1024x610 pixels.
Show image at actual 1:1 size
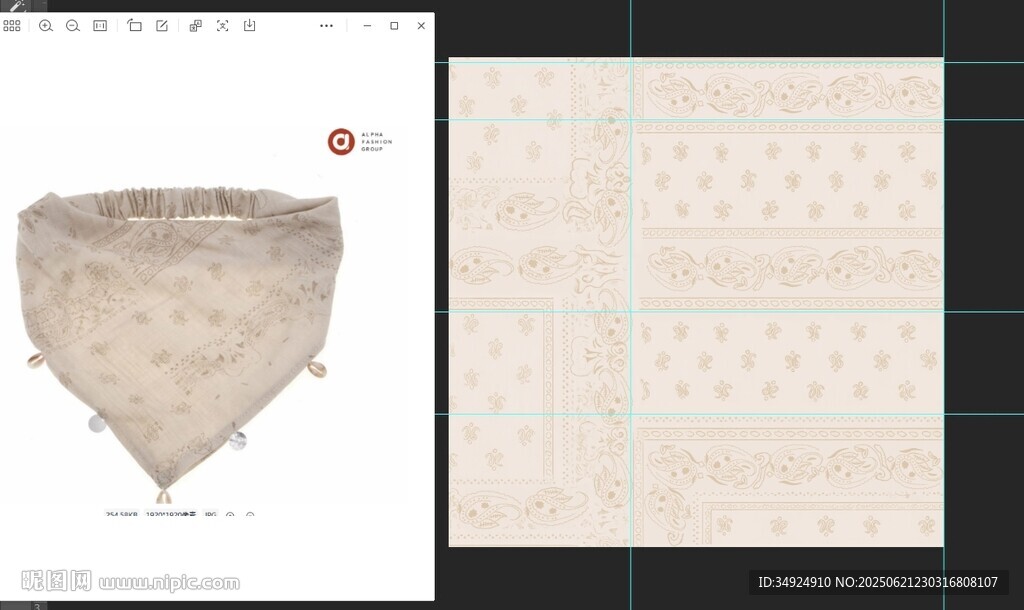[x=100, y=26]
